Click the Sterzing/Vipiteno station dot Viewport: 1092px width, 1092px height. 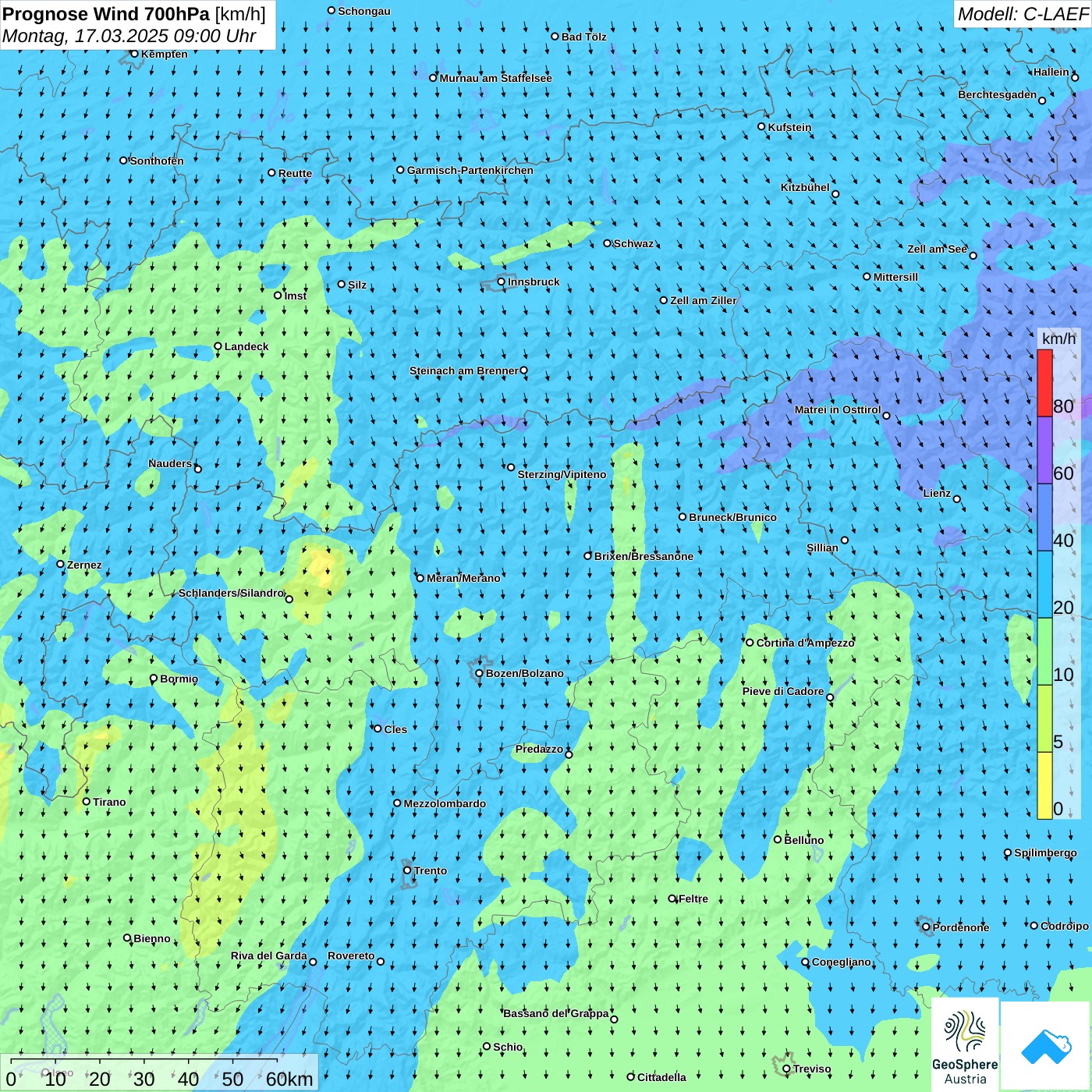click(x=511, y=467)
